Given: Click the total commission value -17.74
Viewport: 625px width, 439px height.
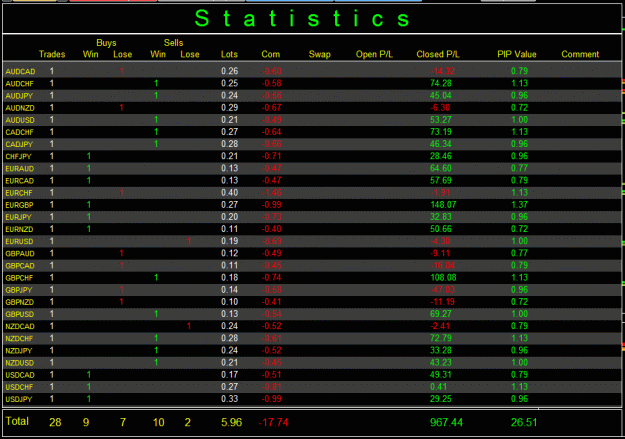Looking at the screenshot, I should pos(273,422).
